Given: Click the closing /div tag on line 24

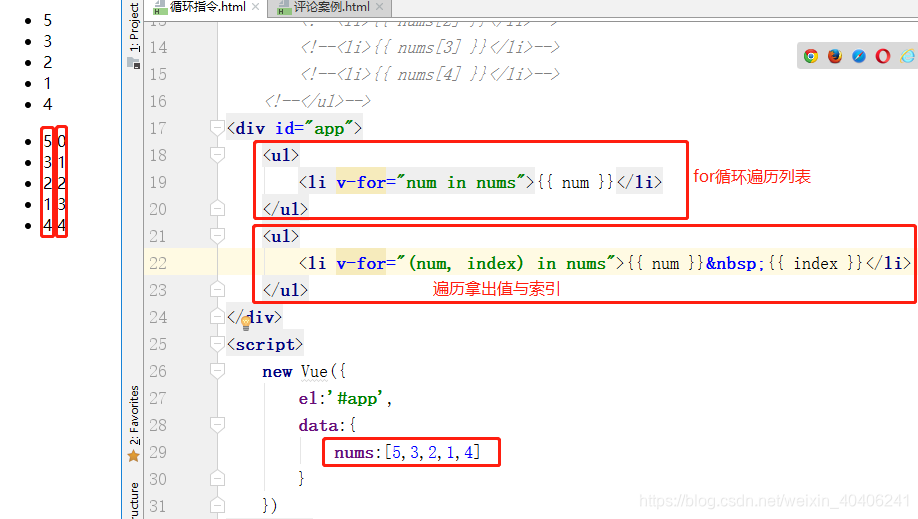Looking at the screenshot, I should (x=255, y=317).
